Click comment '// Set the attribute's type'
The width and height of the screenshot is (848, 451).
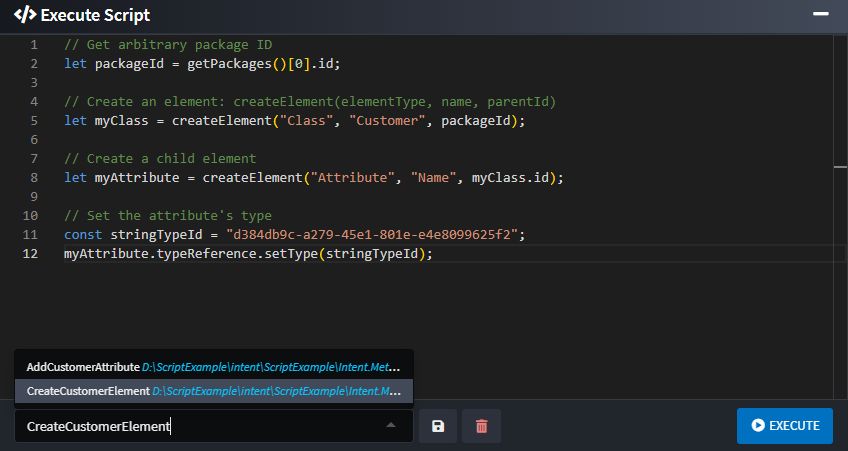pyautogui.click(x=168, y=216)
